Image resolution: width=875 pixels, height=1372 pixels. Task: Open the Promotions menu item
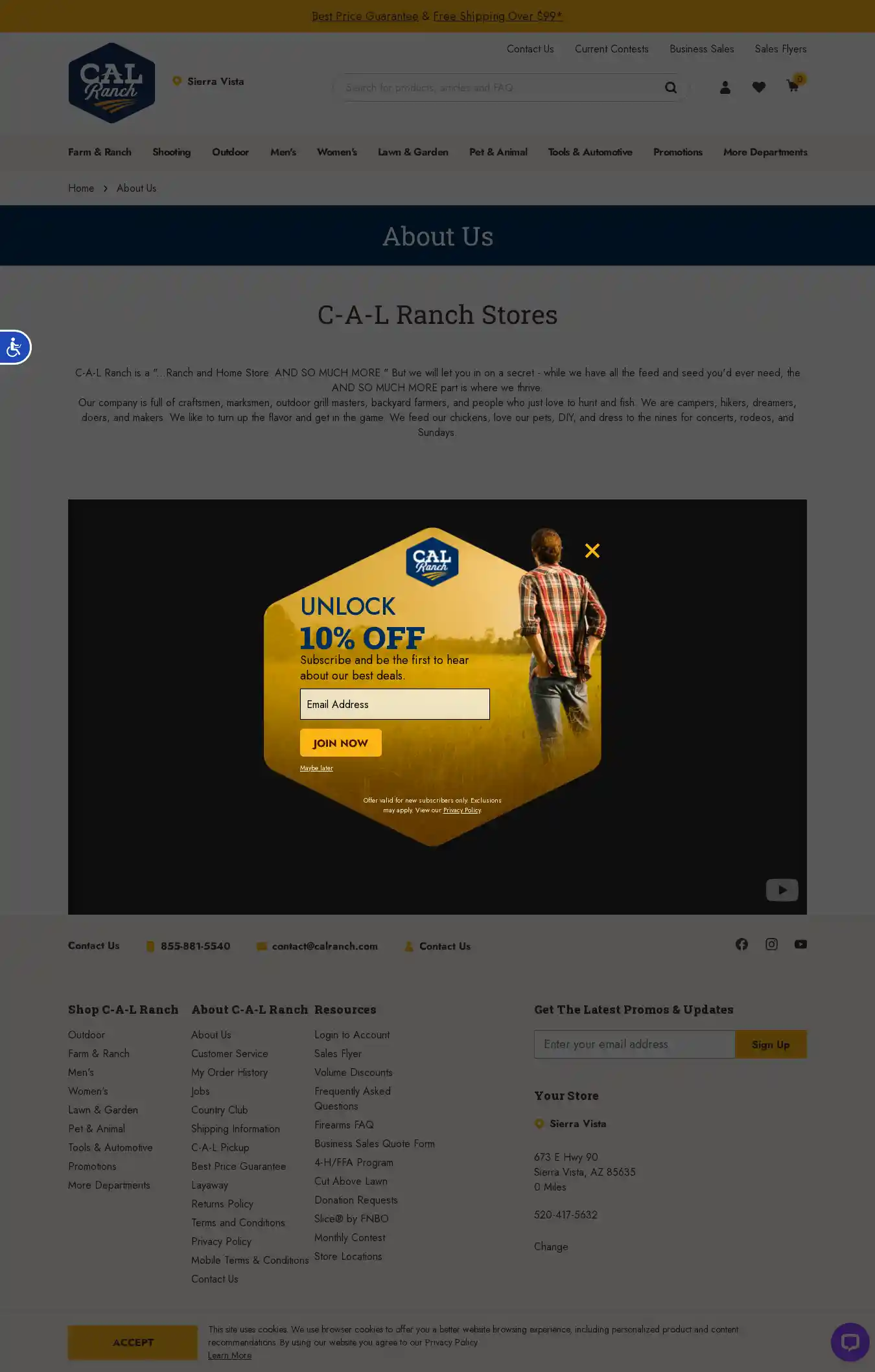tap(677, 152)
